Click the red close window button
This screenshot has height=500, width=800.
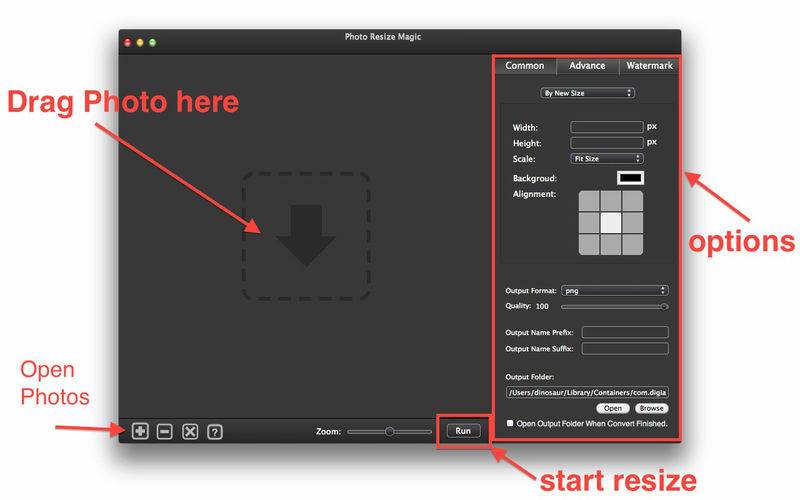128,42
